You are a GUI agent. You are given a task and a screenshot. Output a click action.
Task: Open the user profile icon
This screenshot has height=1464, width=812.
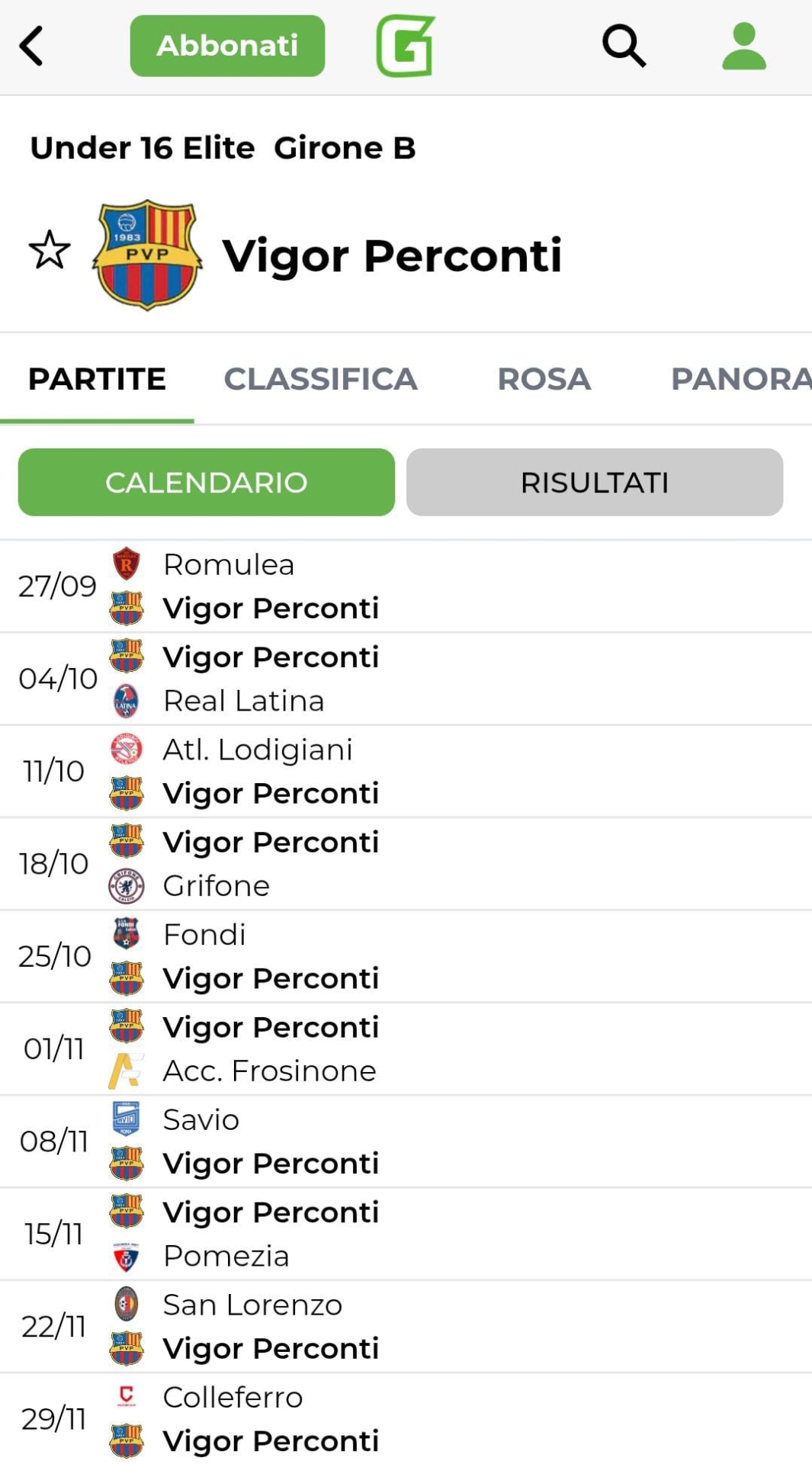[743, 47]
